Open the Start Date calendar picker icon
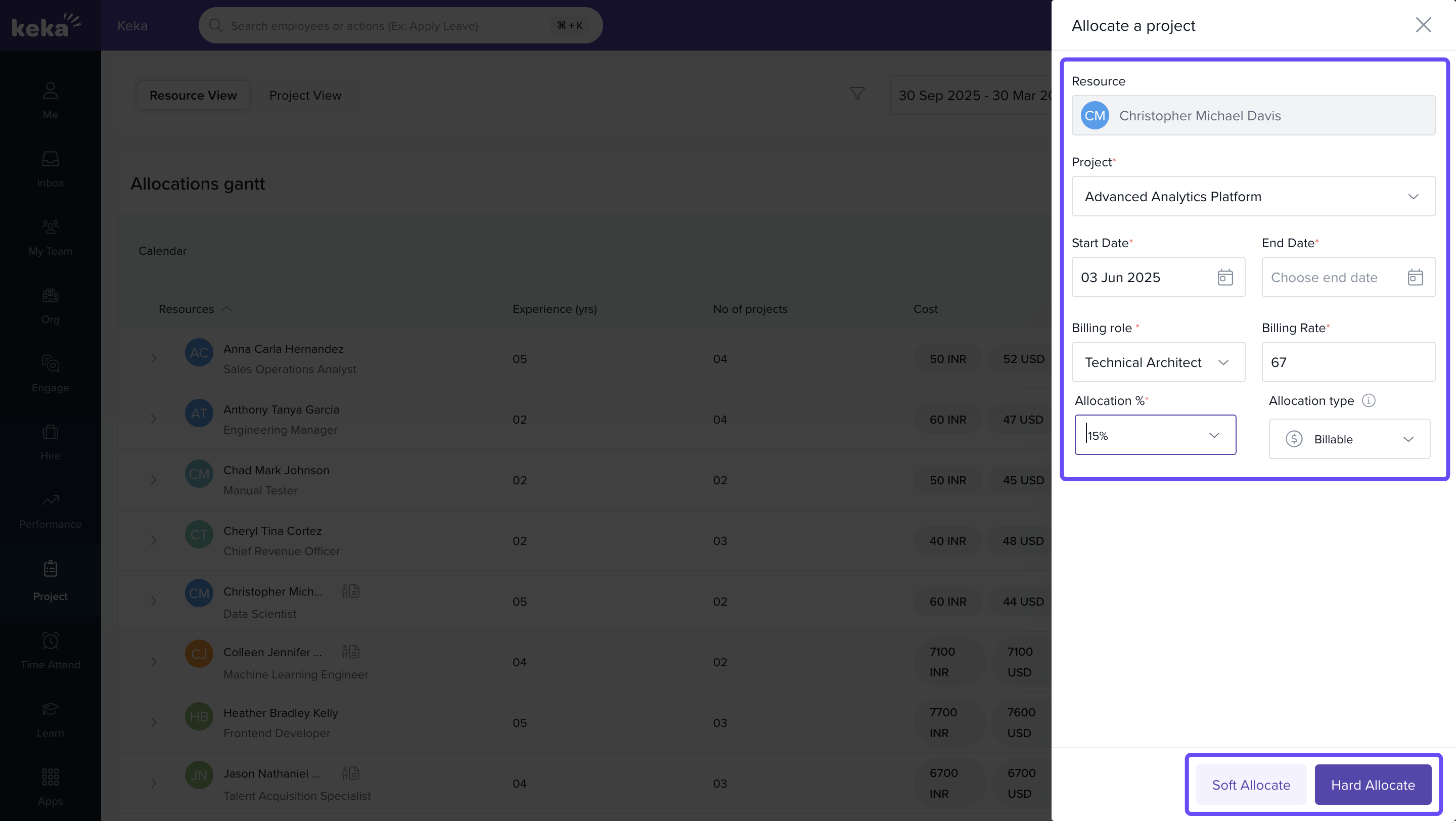1456x821 pixels. coord(1225,278)
